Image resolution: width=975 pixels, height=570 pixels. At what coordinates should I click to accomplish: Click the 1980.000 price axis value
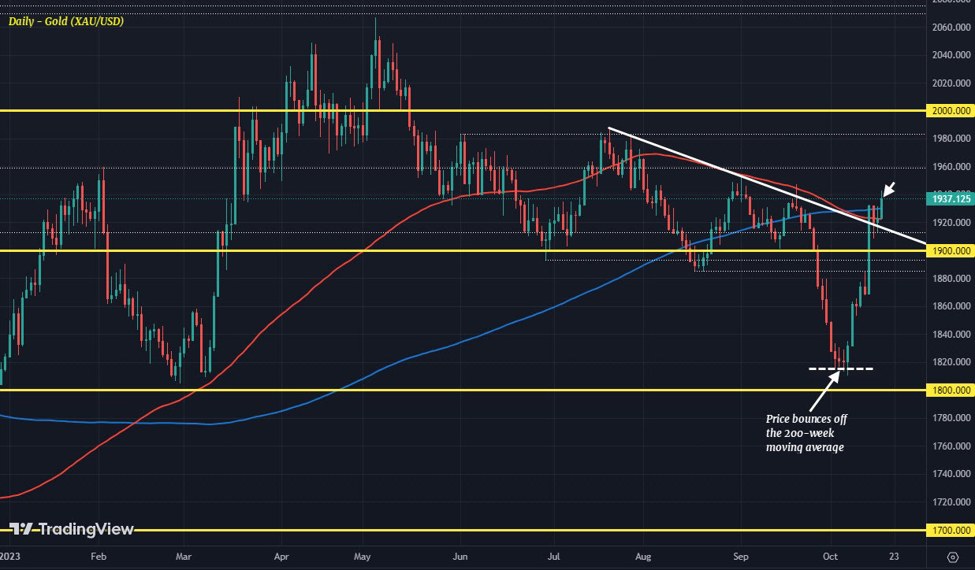pos(951,139)
